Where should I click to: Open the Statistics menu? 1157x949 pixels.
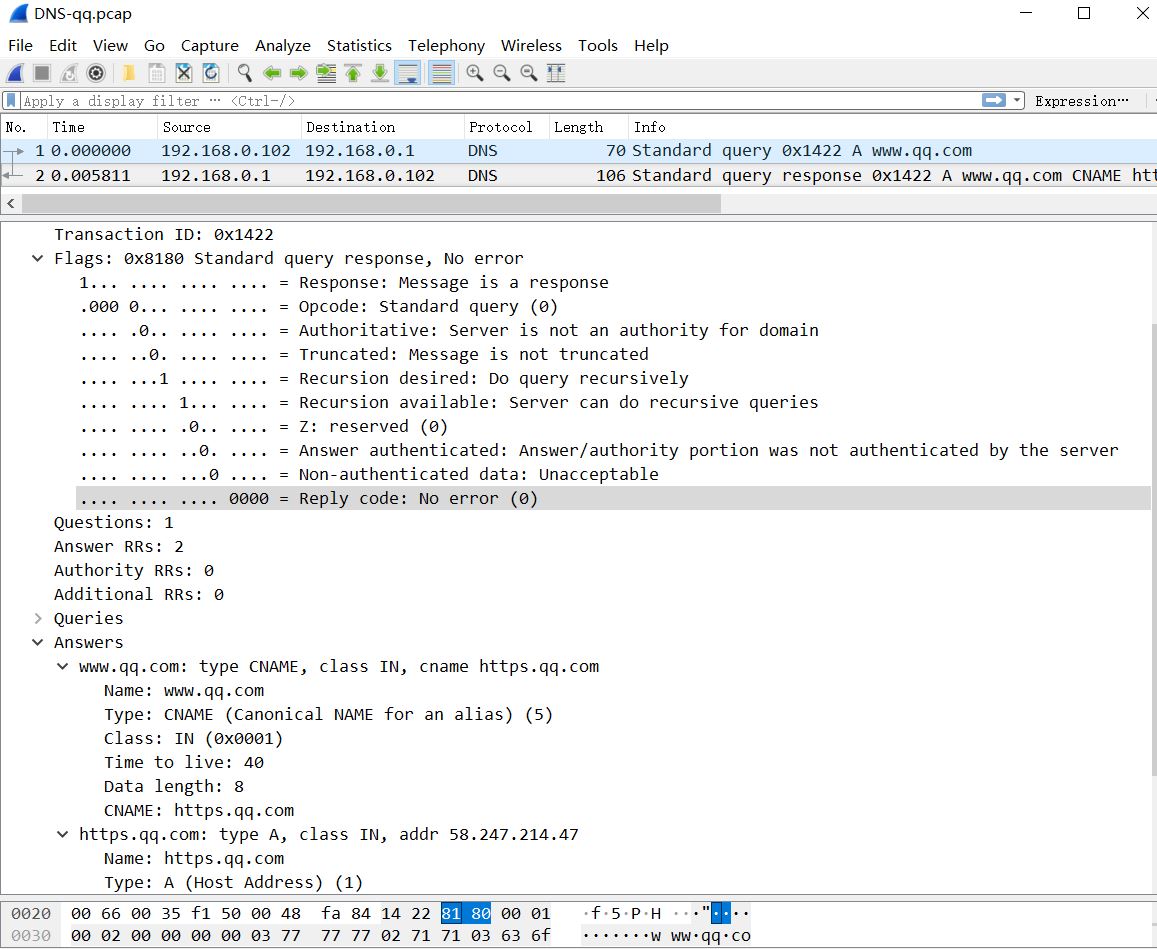(x=359, y=46)
